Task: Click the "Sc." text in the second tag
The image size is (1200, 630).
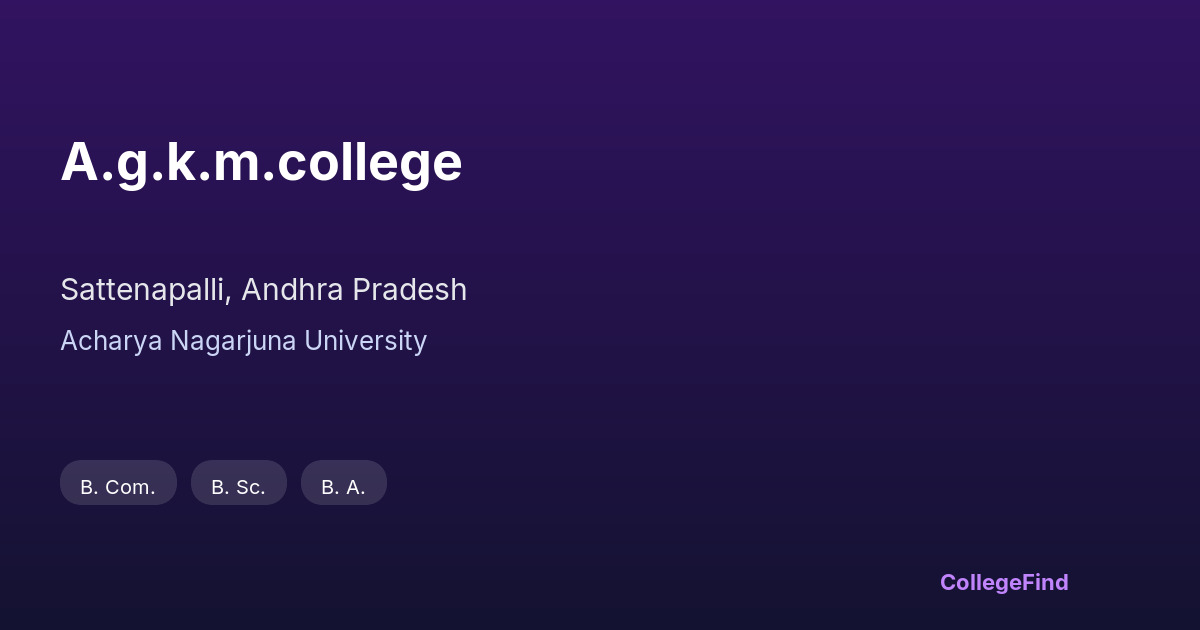Action: 249,487
